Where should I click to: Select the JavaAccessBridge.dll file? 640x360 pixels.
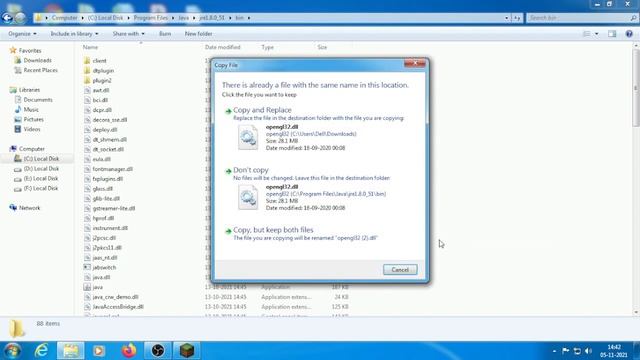(x=118, y=307)
